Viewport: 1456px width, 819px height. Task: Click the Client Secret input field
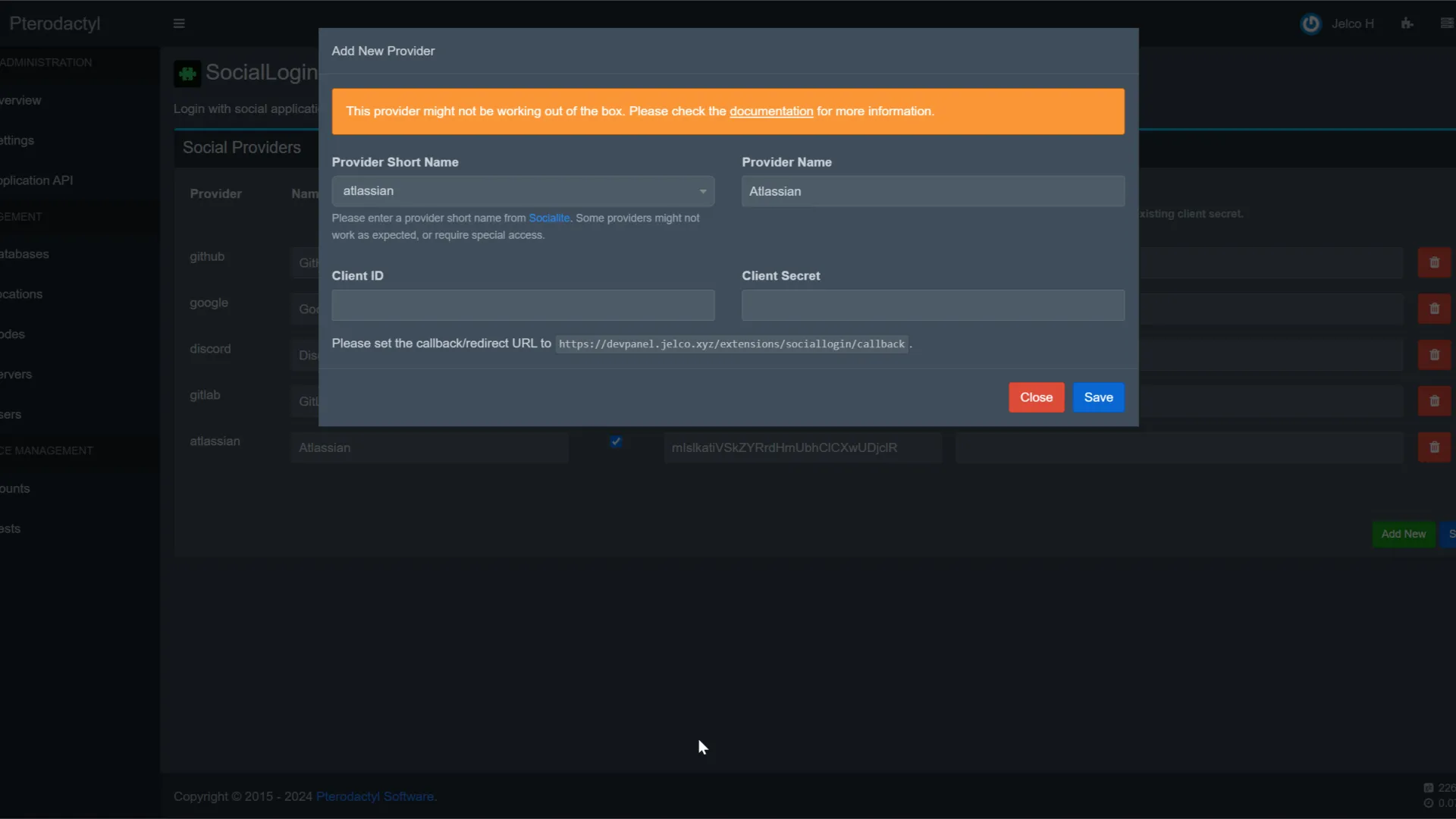pyautogui.click(x=932, y=305)
